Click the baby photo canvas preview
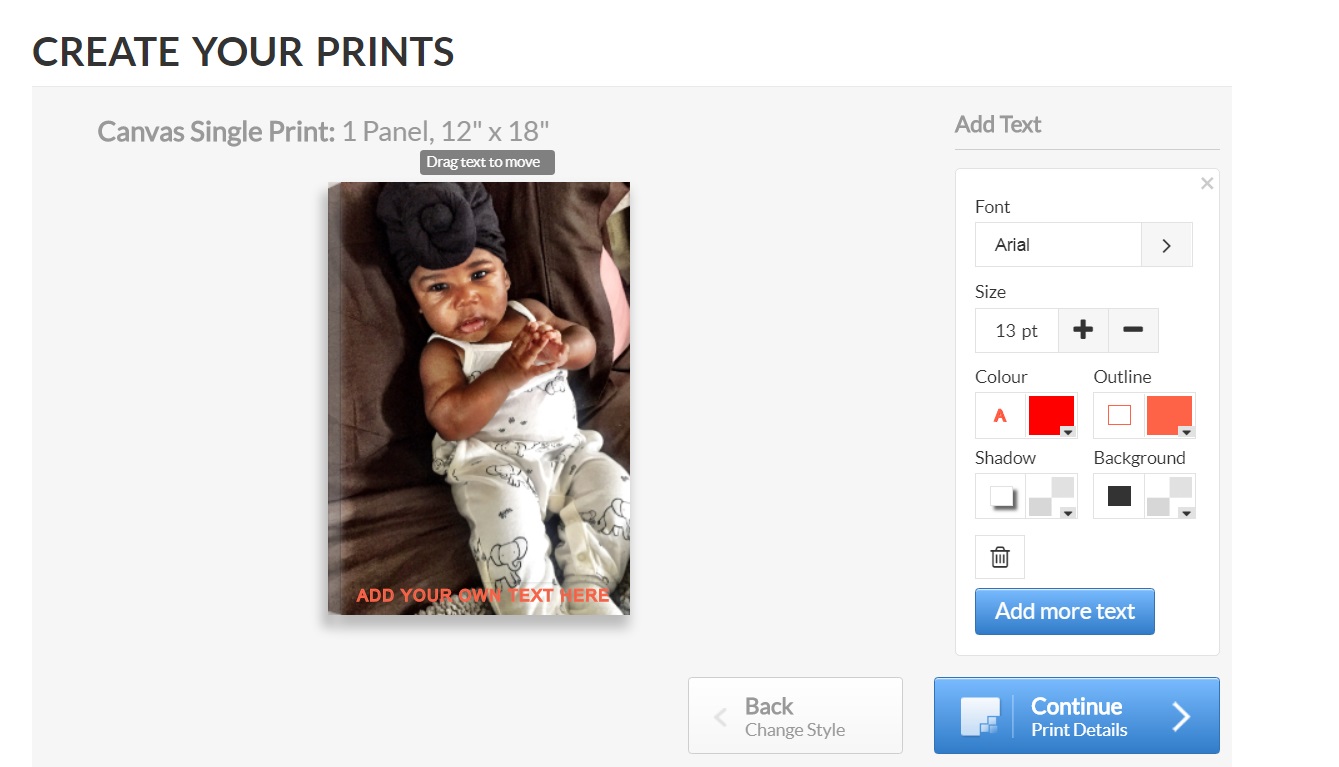 coord(479,398)
